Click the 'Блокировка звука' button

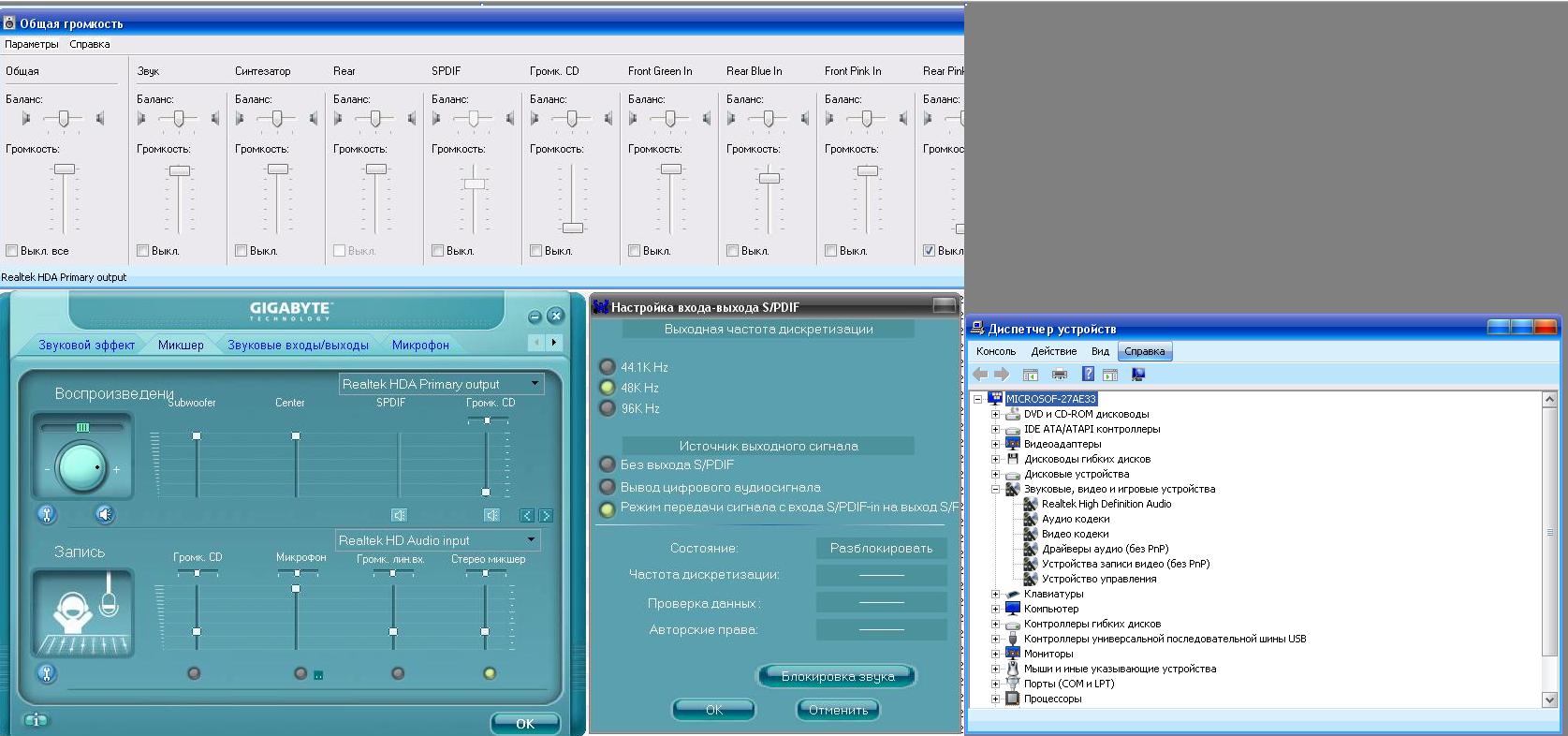pyautogui.click(x=837, y=676)
